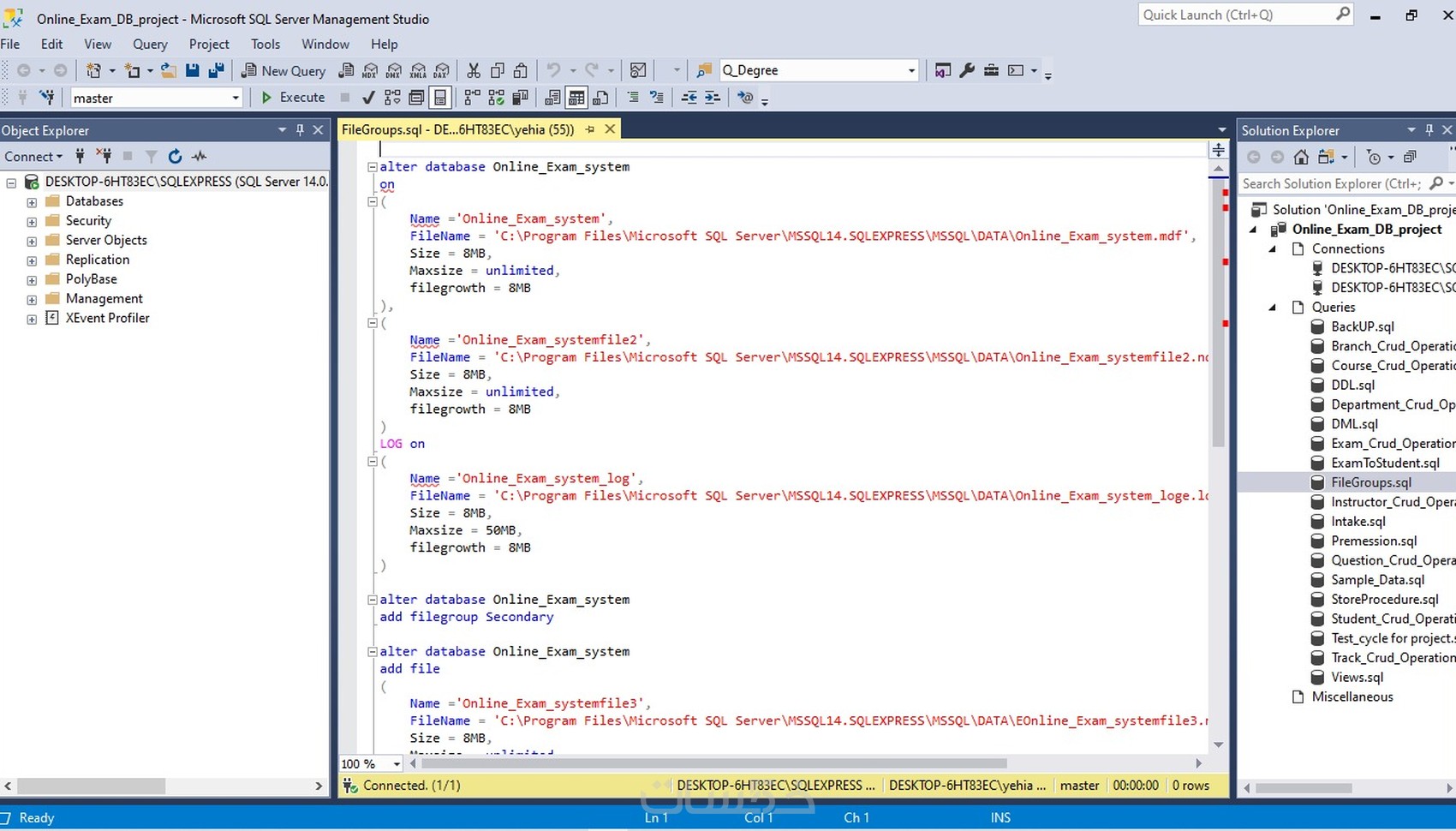1456x831 pixels.
Task: Open BackUP.sql in Solution Explorer
Action: click(x=1363, y=326)
